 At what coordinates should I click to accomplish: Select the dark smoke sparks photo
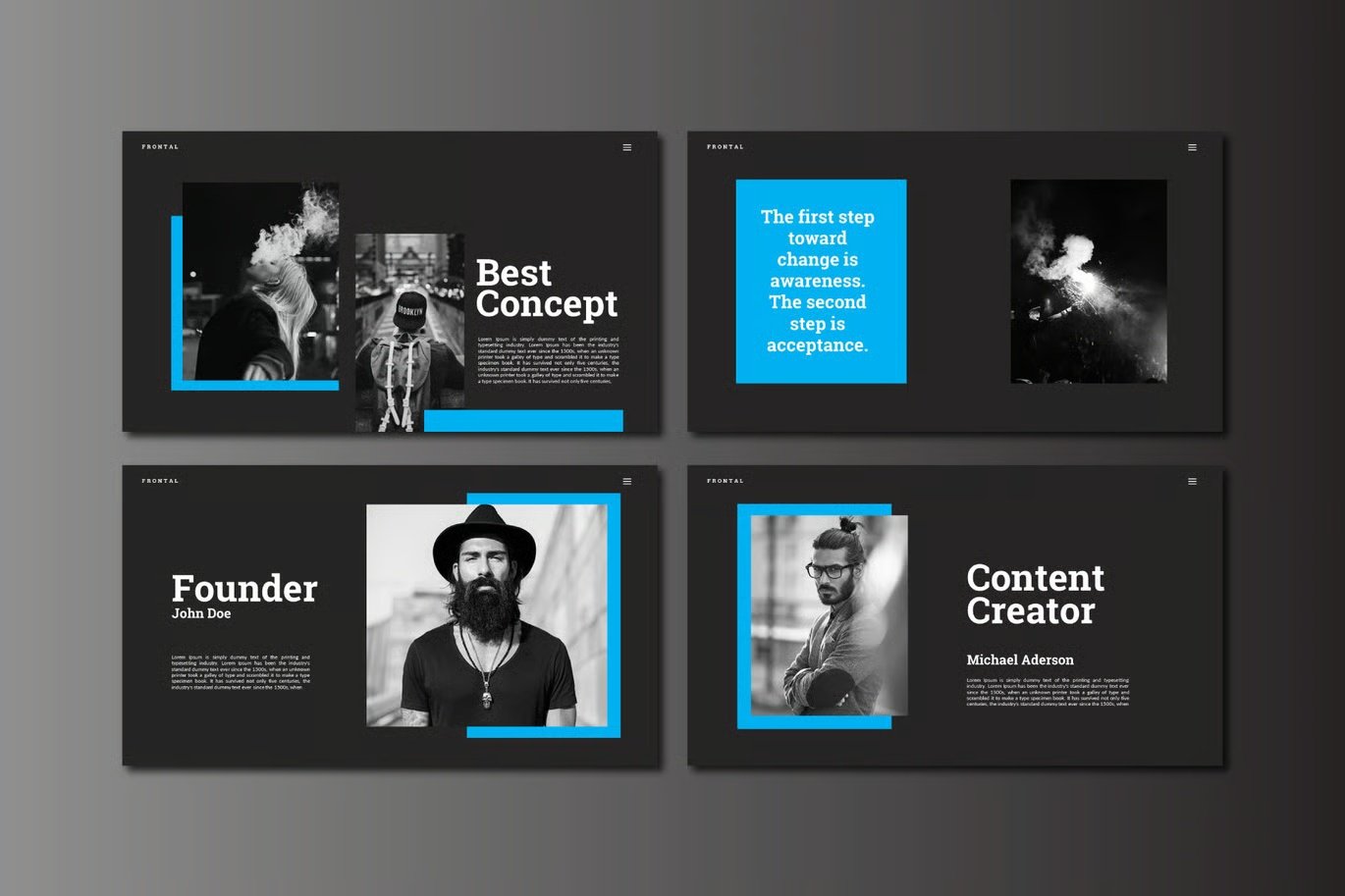coord(1089,281)
